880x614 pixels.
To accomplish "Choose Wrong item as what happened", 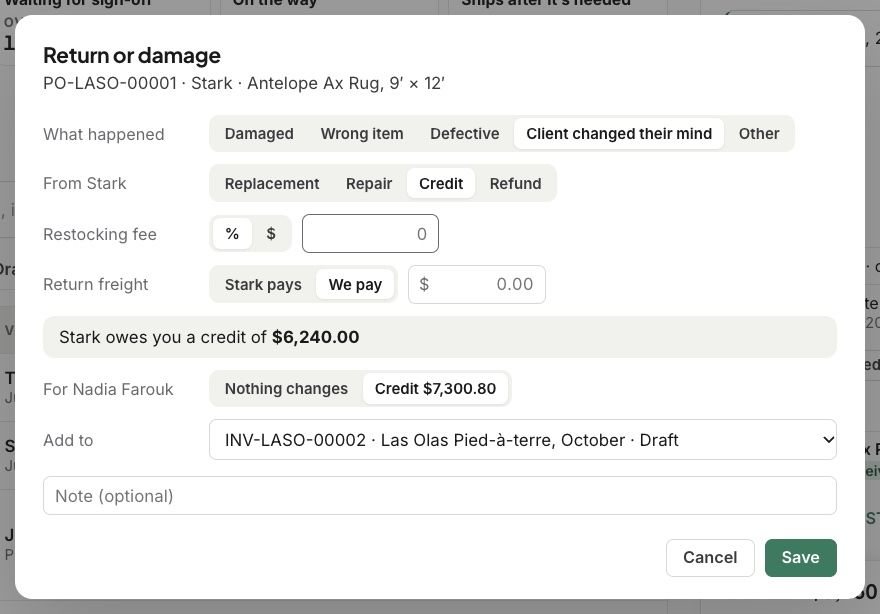I will tap(362, 134).
